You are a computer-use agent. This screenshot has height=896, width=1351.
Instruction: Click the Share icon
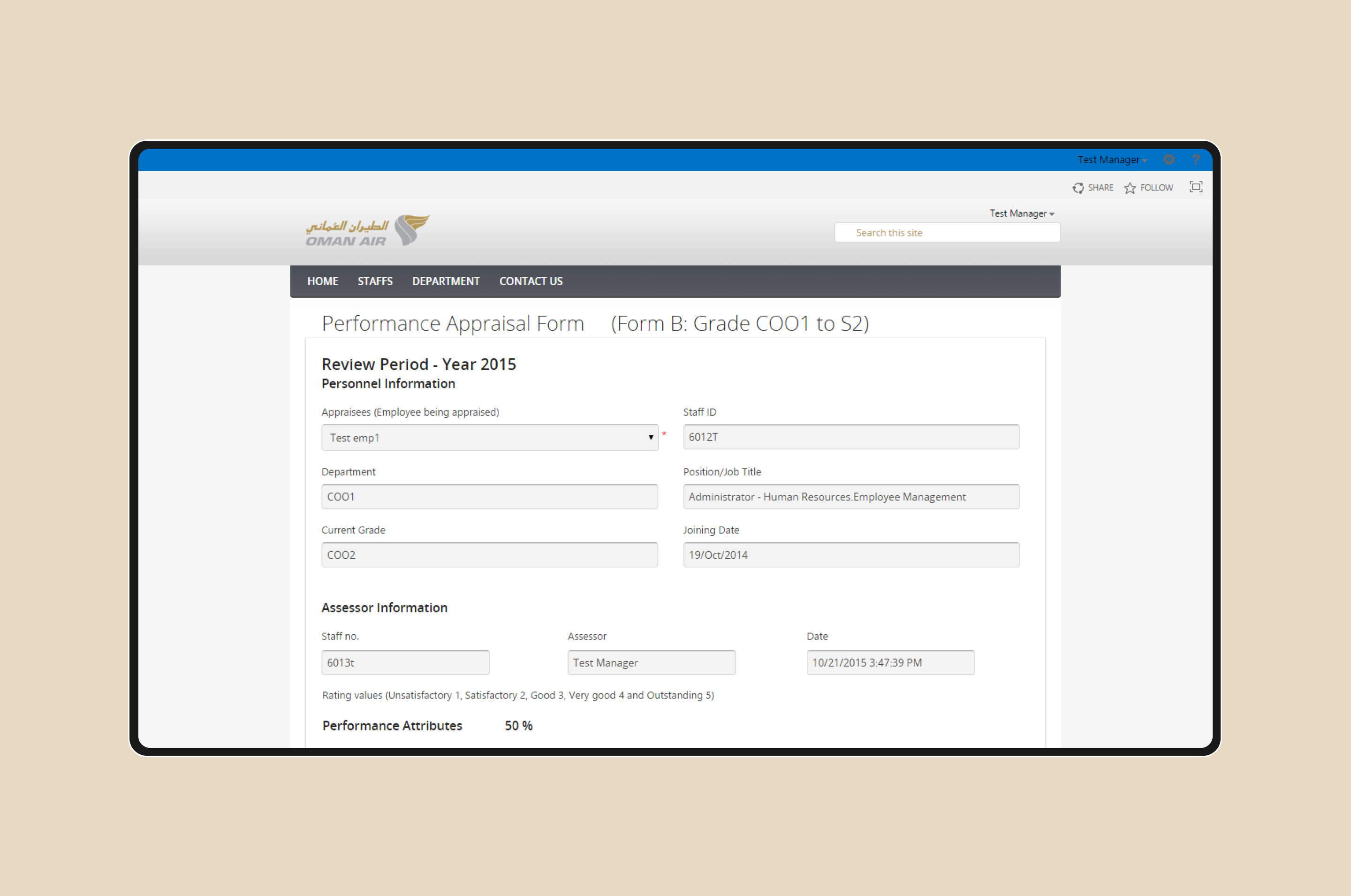pos(1078,188)
